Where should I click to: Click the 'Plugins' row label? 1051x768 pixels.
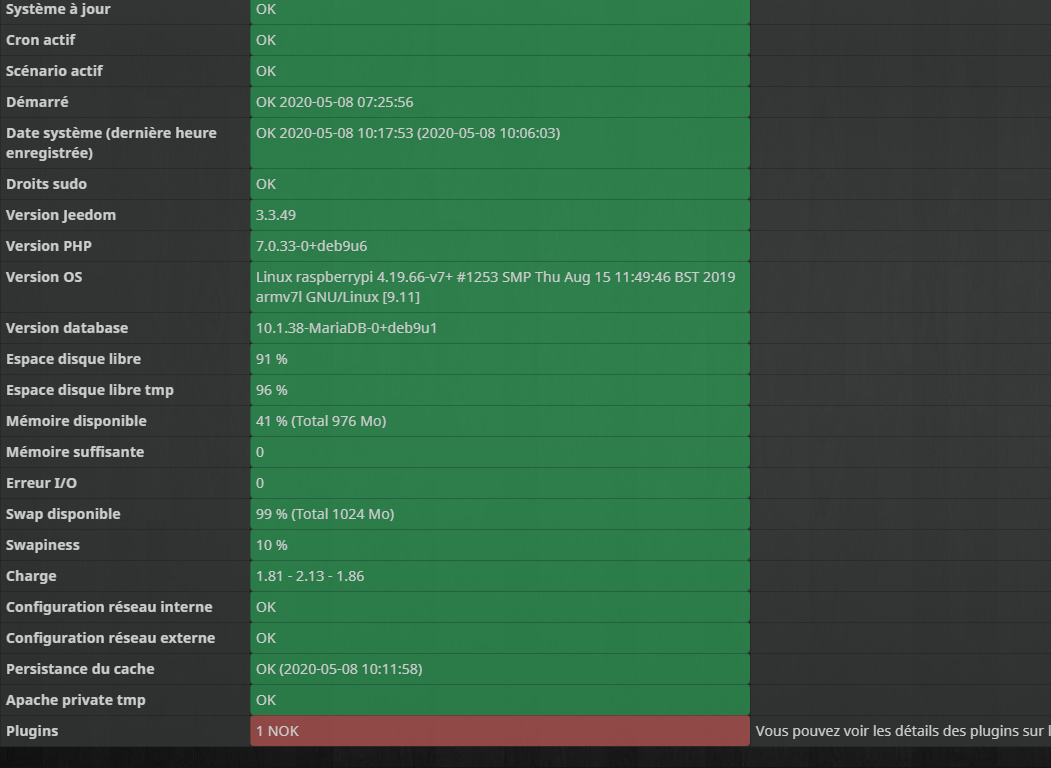(32, 731)
